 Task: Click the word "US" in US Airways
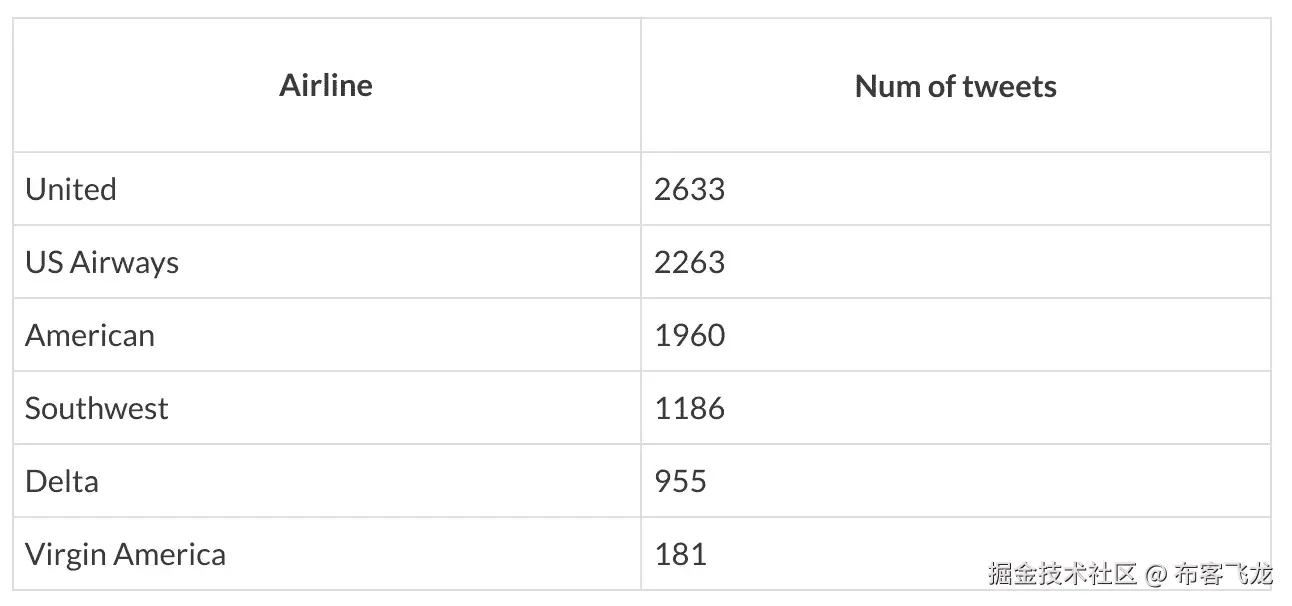coord(43,262)
